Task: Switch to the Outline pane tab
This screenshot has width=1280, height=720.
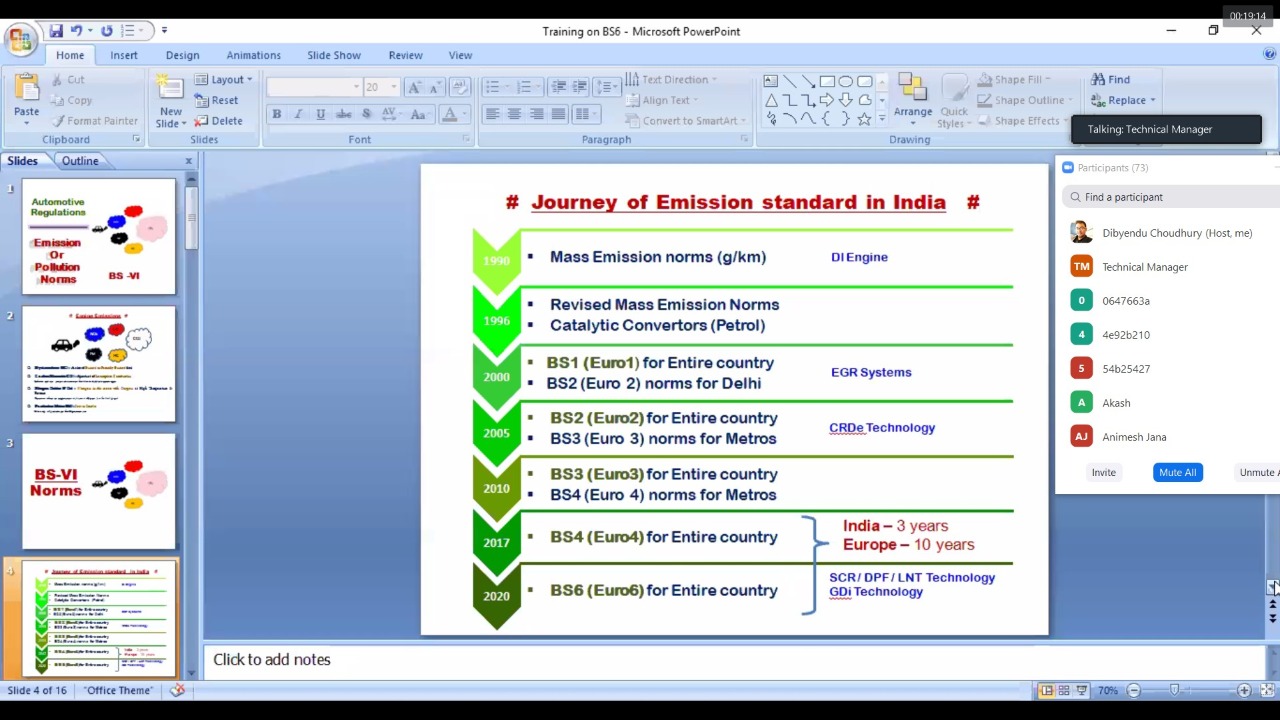Action: pos(80,160)
